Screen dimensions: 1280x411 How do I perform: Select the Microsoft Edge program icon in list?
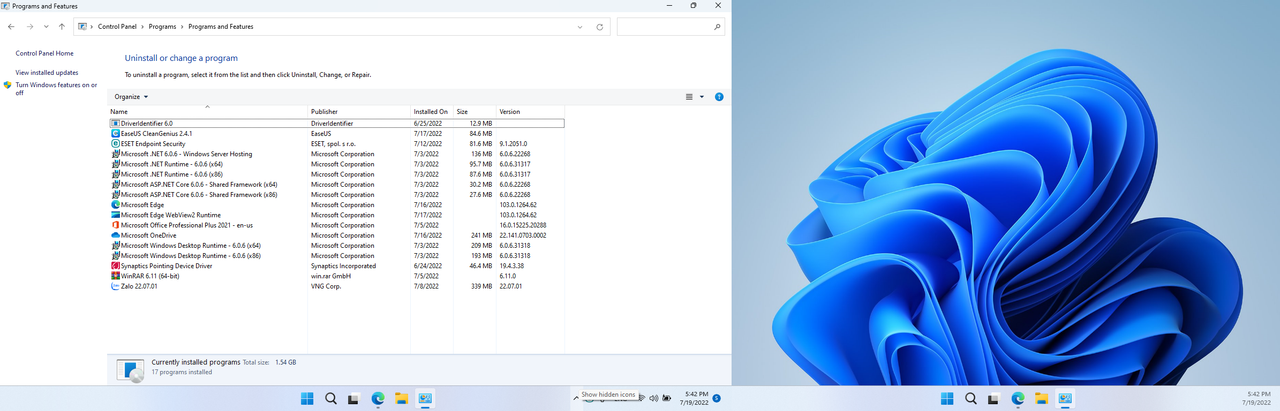pyautogui.click(x=115, y=205)
